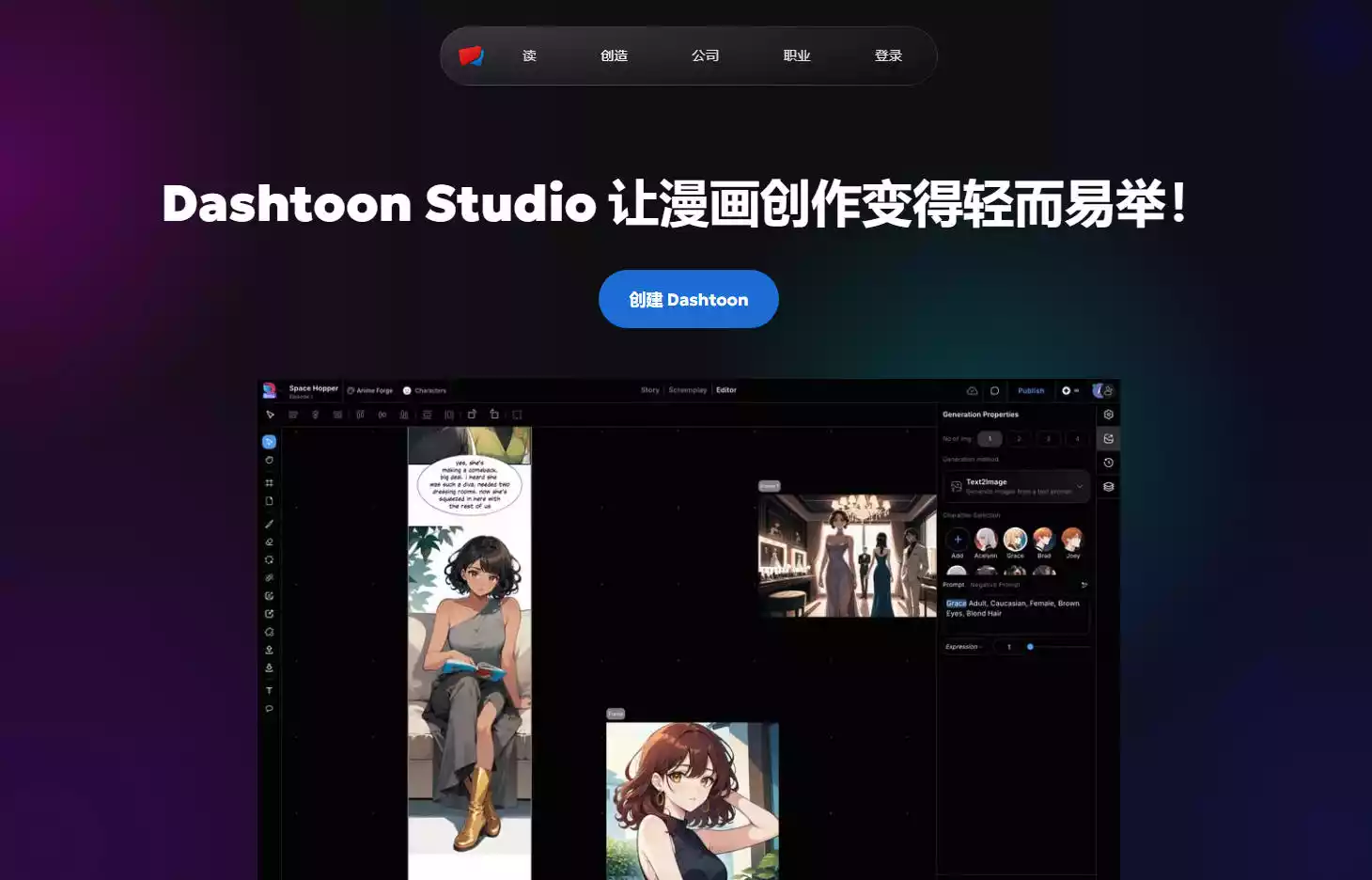Switch Prompt to Negative Prompt
1372x880 pixels.
coord(995,583)
